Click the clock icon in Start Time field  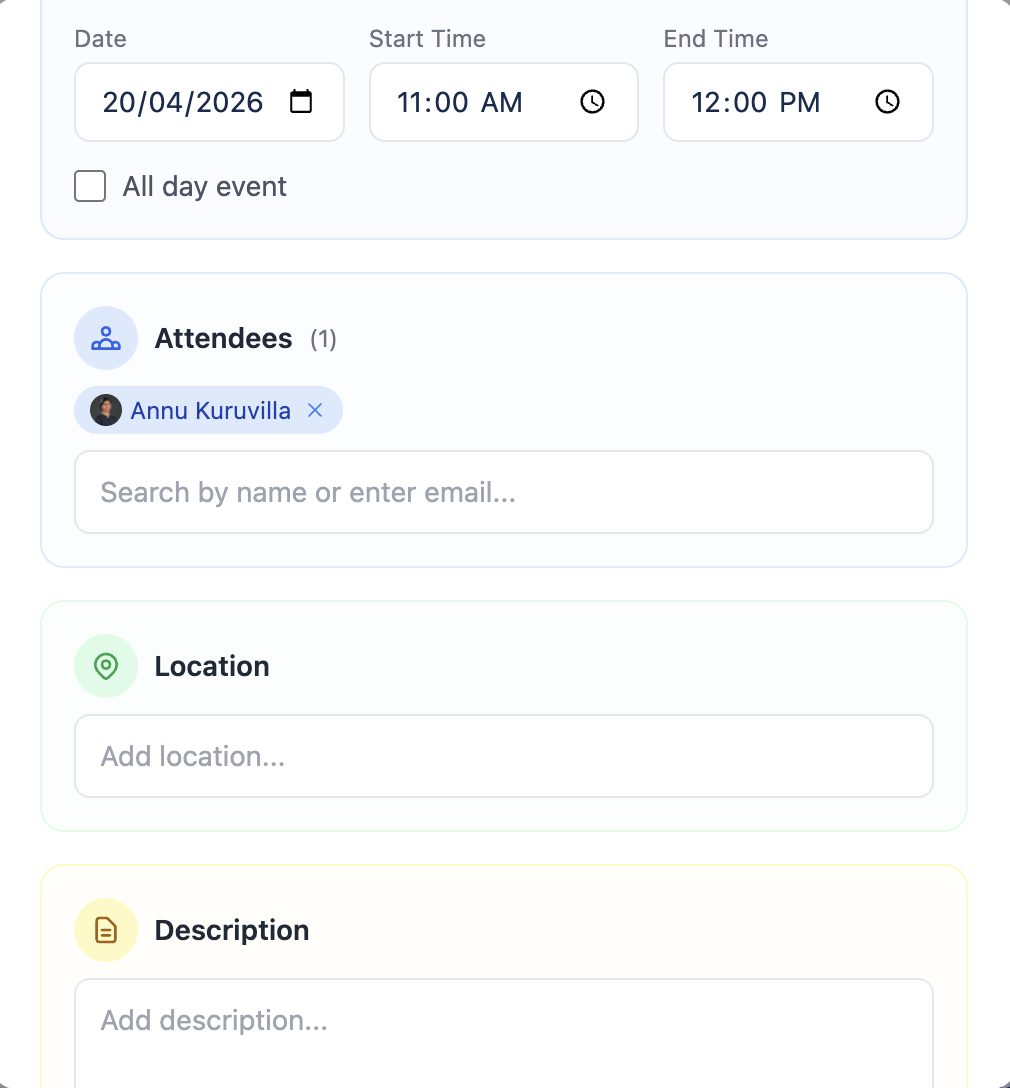pos(592,102)
